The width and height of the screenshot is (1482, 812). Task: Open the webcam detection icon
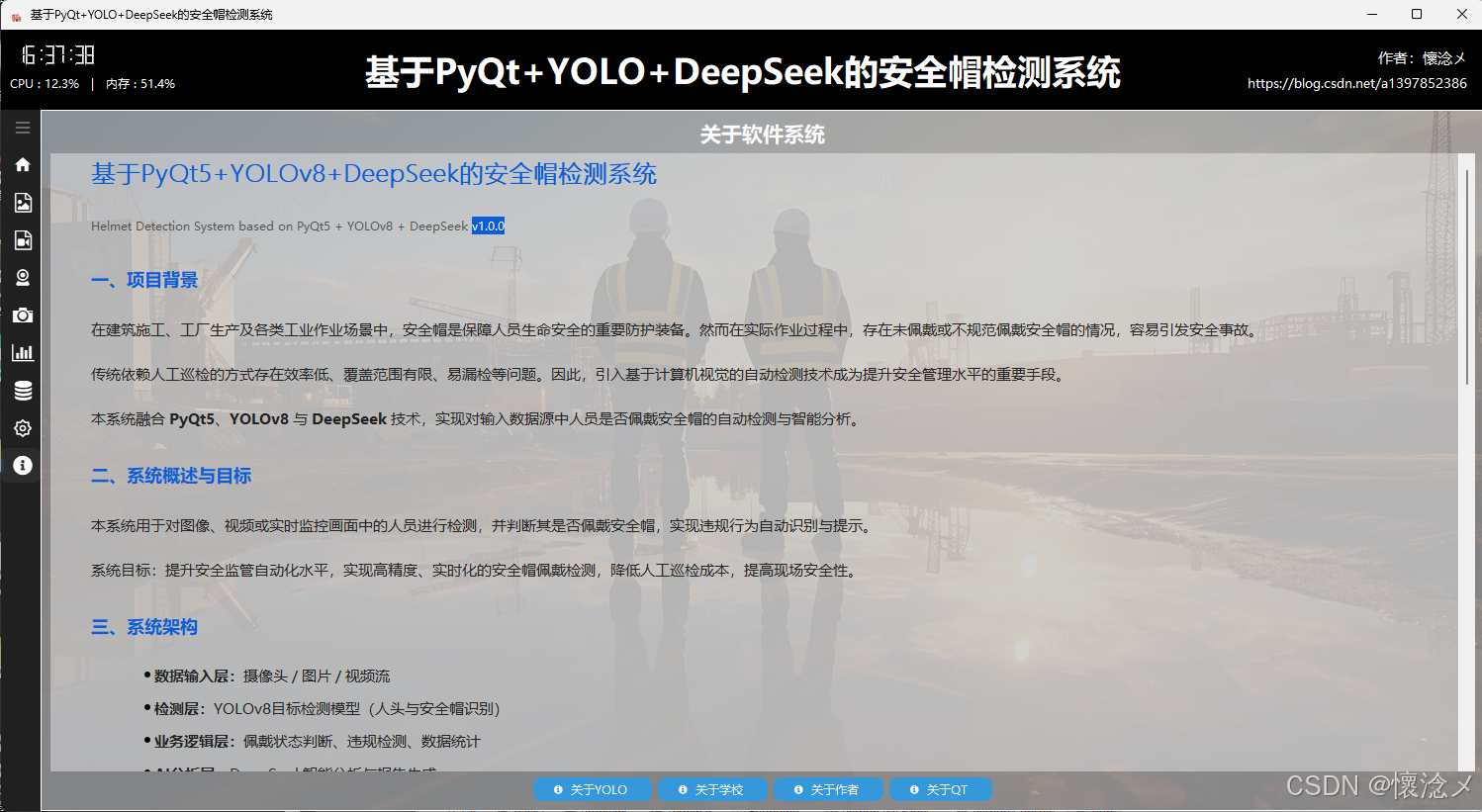pos(22,278)
